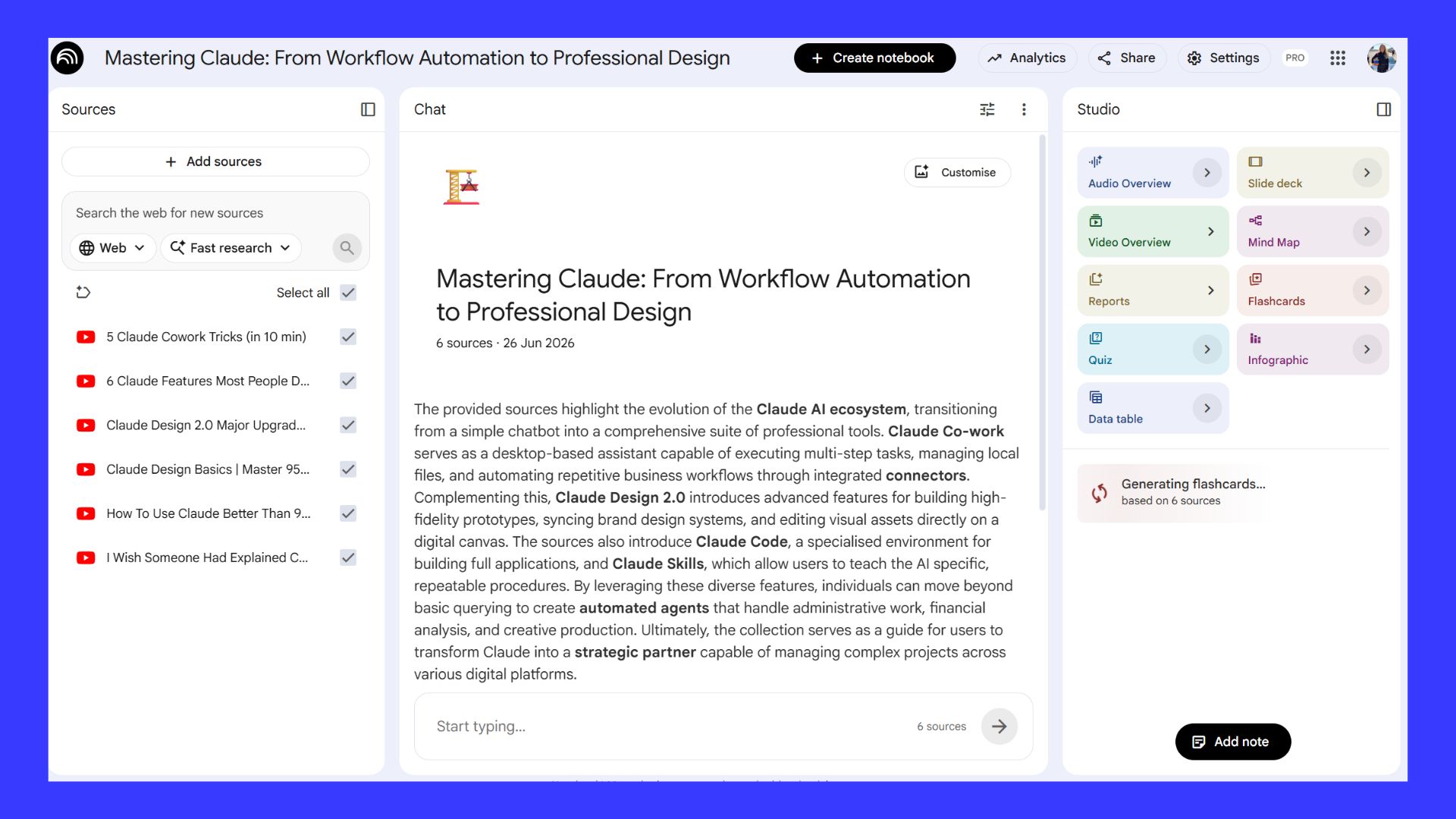Click the PRO badge

point(1295,58)
